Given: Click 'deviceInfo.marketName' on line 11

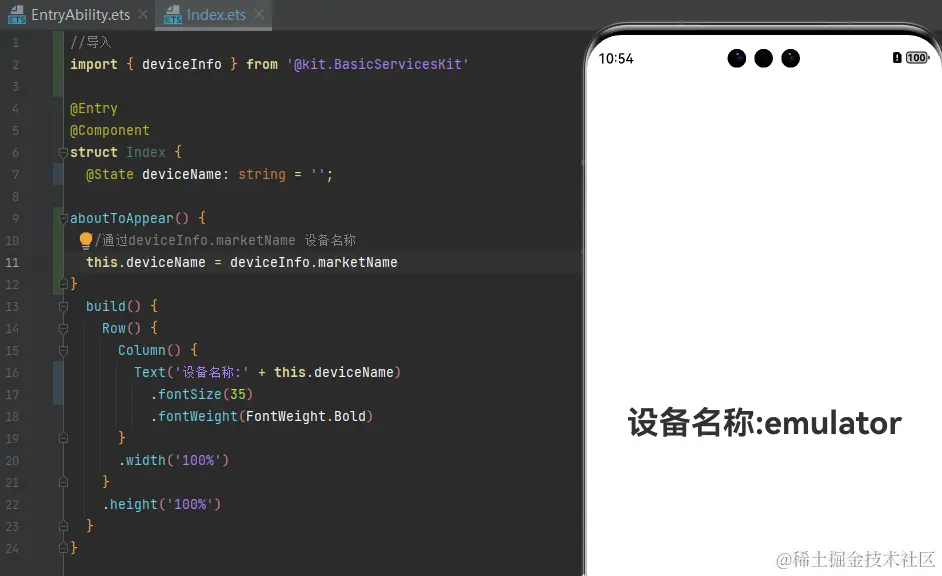Looking at the screenshot, I should click(314, 262).
